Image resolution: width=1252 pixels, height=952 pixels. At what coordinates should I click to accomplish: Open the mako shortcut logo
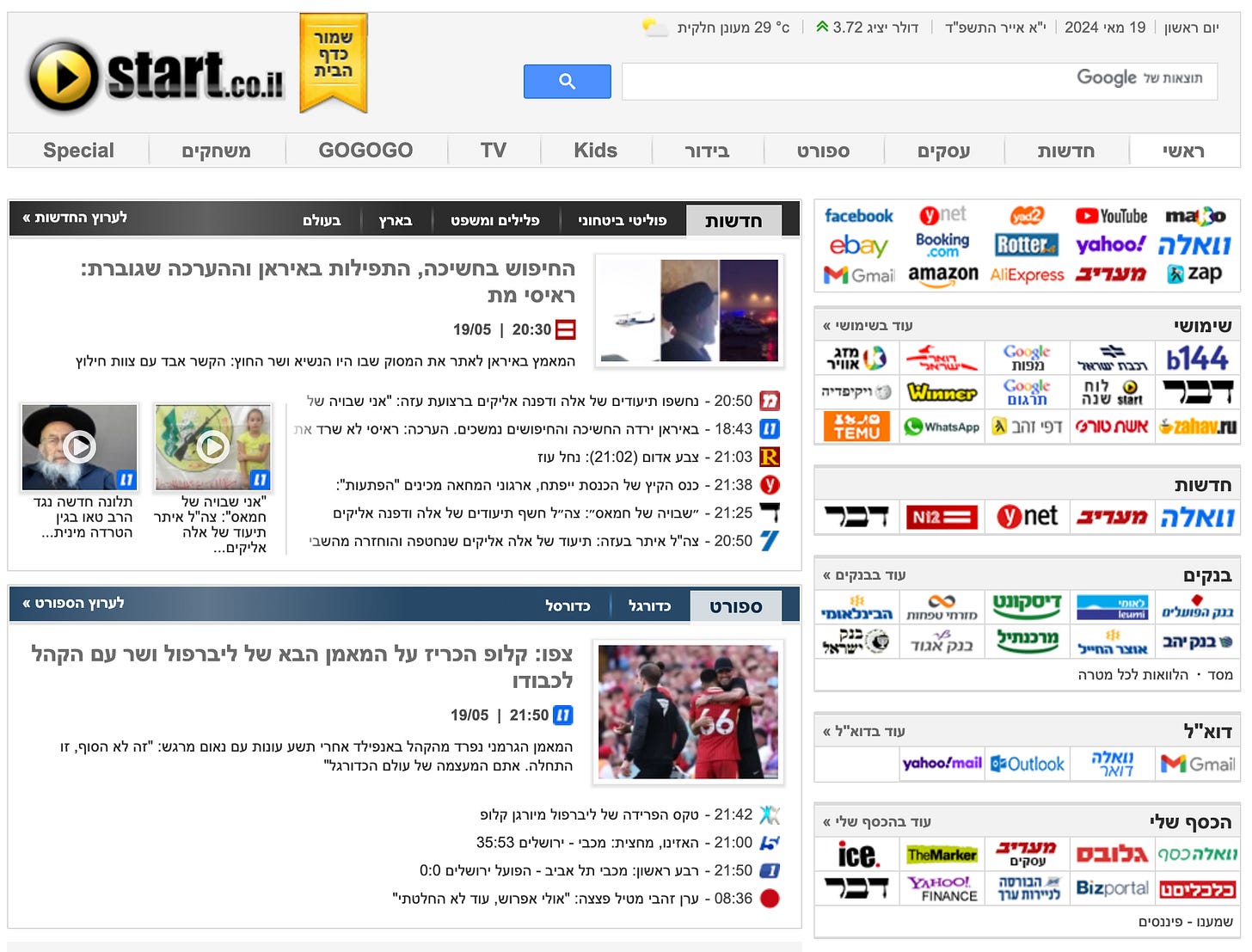point(1194,216)
